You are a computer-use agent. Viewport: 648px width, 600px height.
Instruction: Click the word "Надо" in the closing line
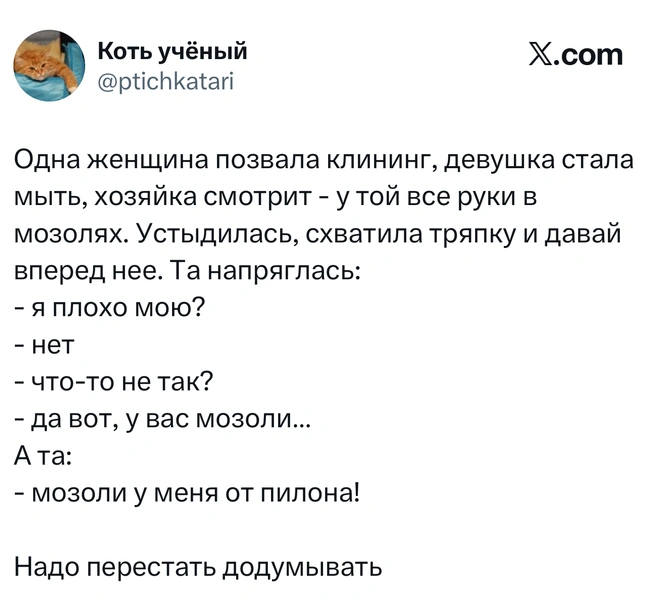click(46, 566)
